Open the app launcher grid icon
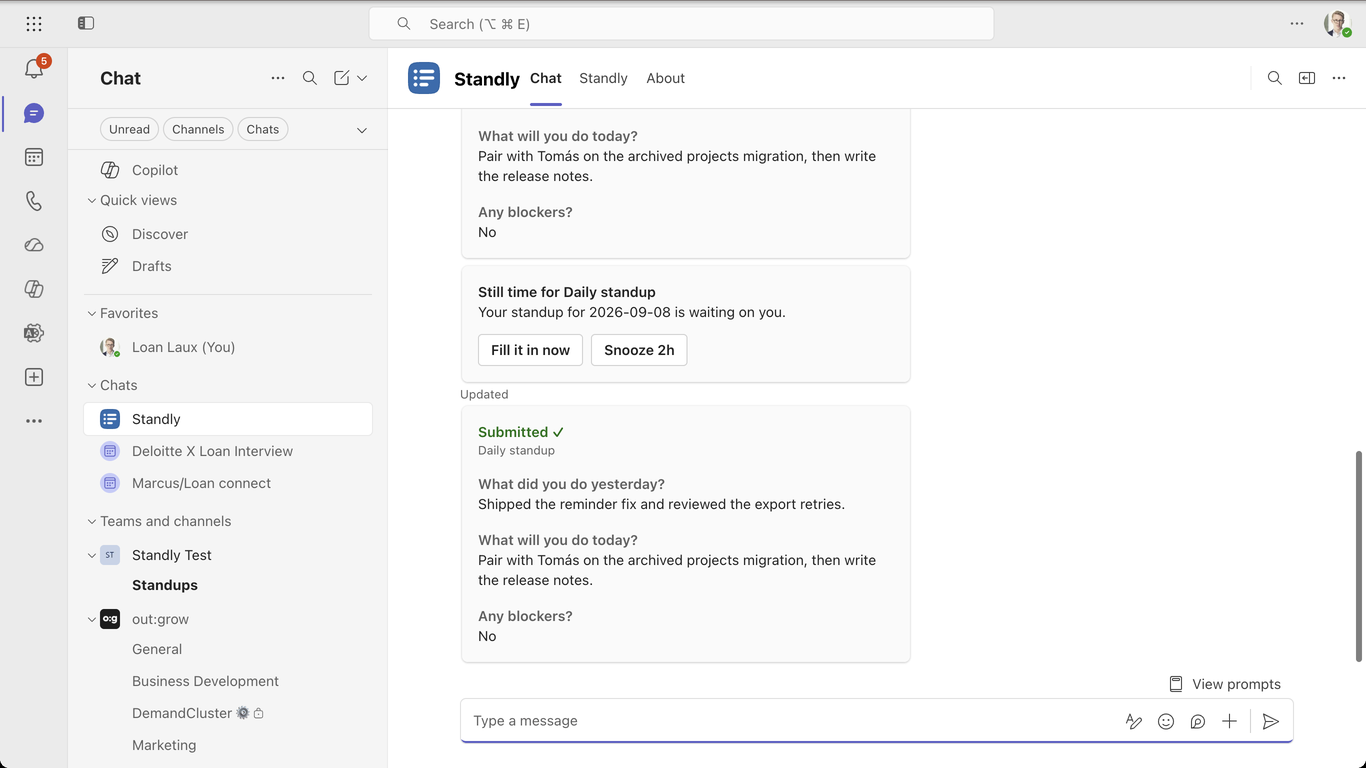 [34, 24]
